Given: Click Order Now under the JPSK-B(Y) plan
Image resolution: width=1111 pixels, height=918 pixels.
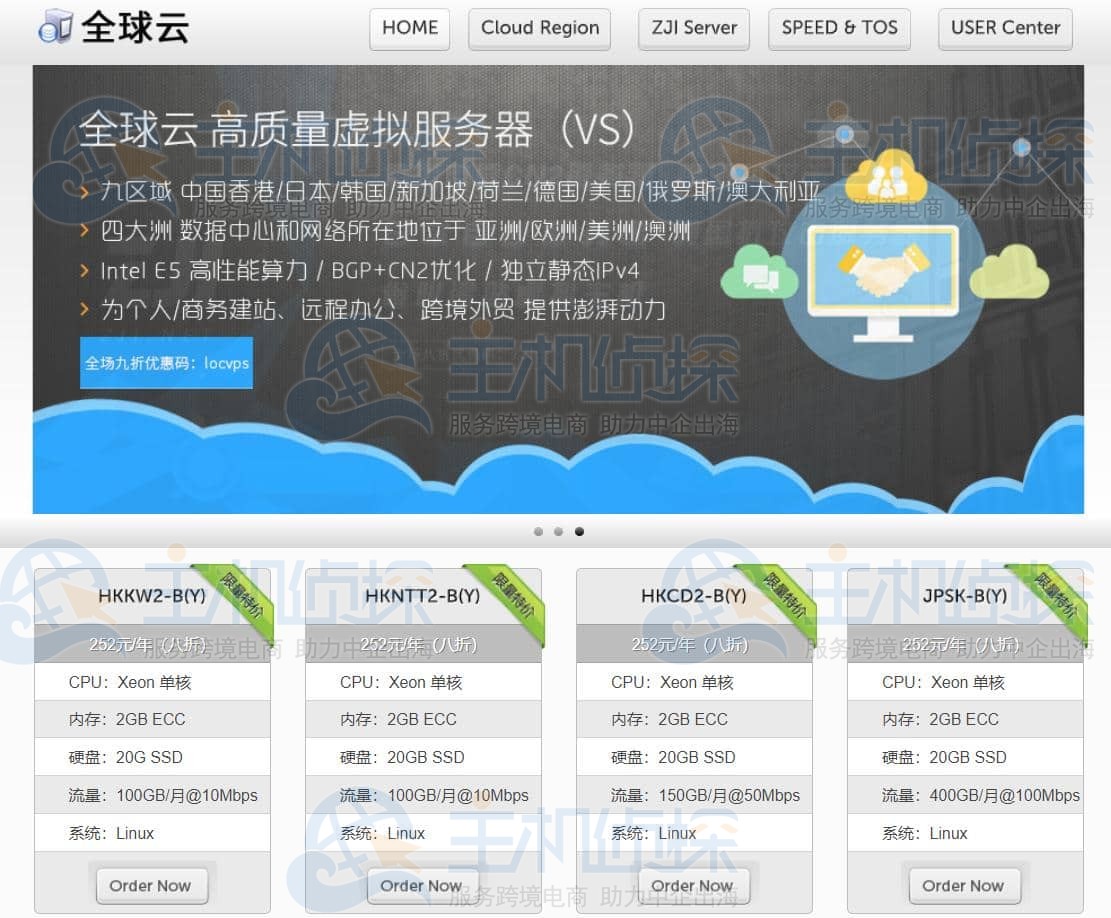Looking at the screenshot, I should click(x=963, y=885).
